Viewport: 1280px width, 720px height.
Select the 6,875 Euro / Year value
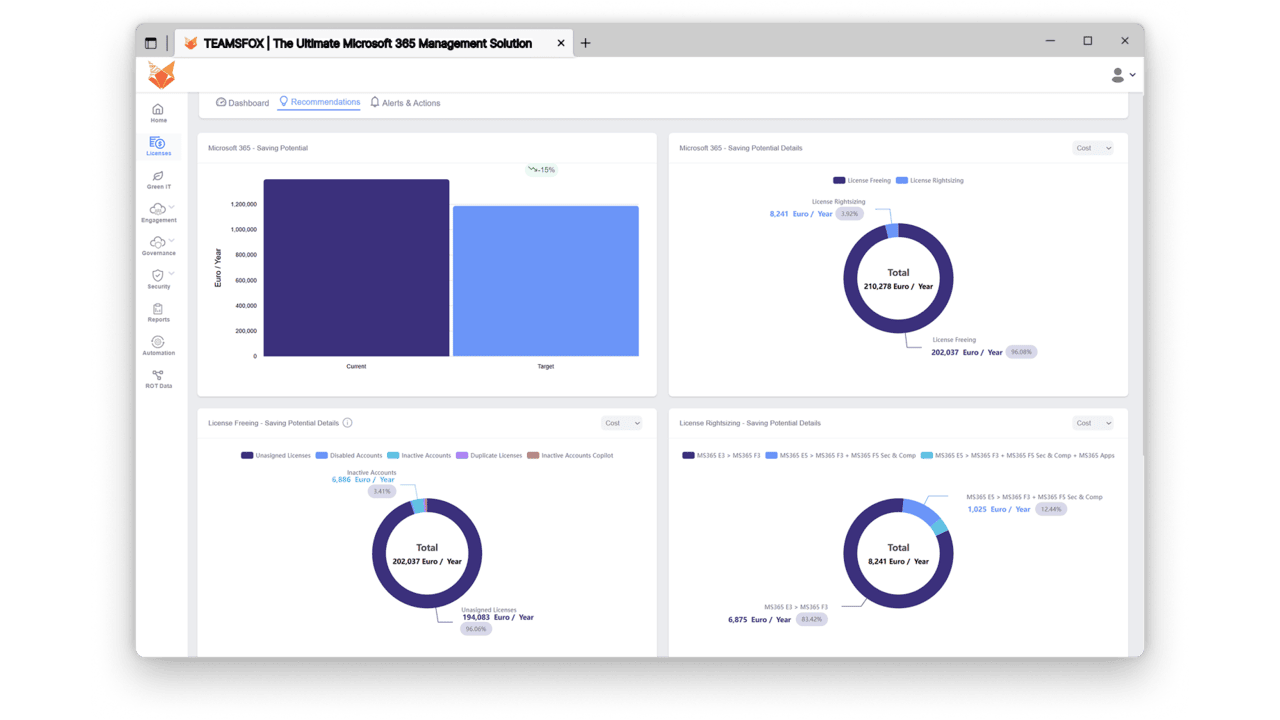(x=760, y=620)
